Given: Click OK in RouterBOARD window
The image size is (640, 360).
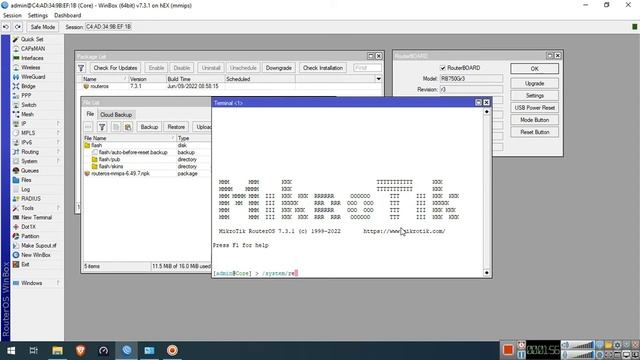Looking at the screenshot, I should click(x=534, y=69).
